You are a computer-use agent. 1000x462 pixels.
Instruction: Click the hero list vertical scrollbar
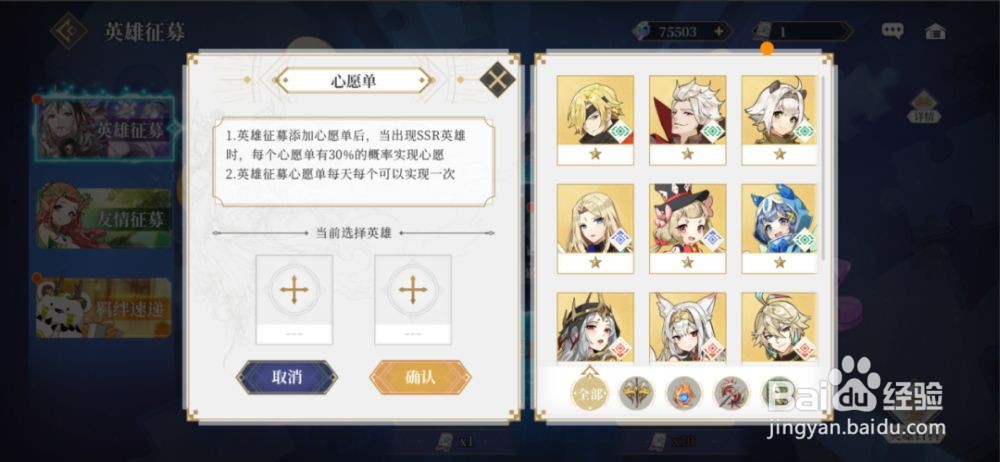(823, 169)
